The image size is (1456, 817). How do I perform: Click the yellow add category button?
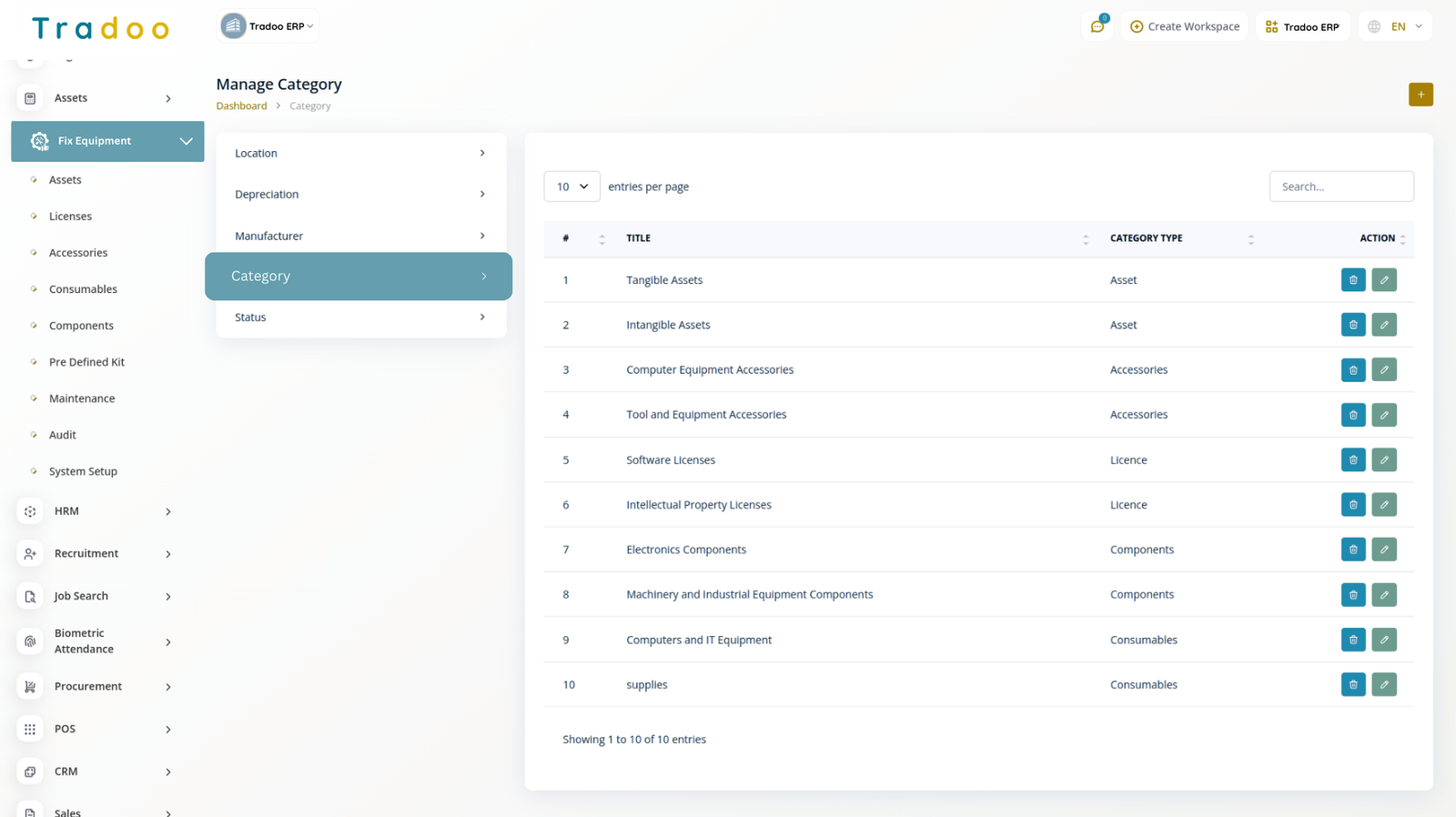[1420, 95]
